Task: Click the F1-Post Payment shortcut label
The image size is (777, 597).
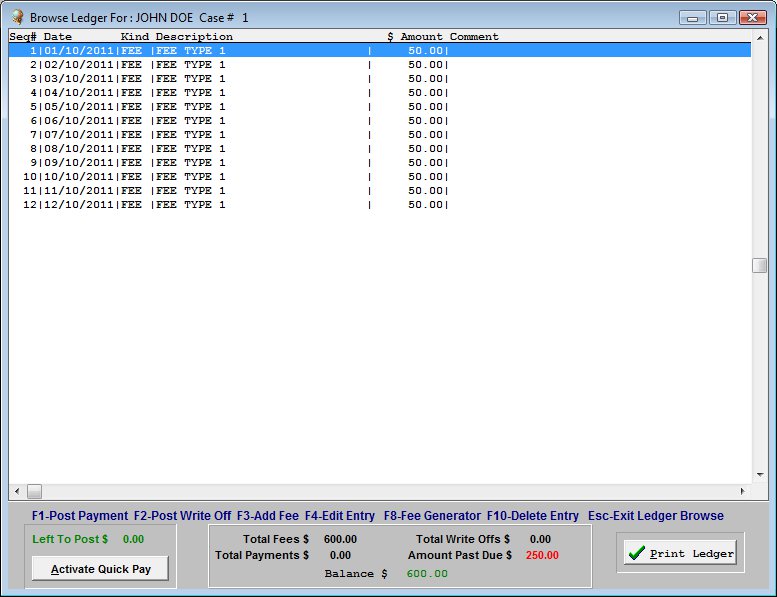Action: click(80, 516)
